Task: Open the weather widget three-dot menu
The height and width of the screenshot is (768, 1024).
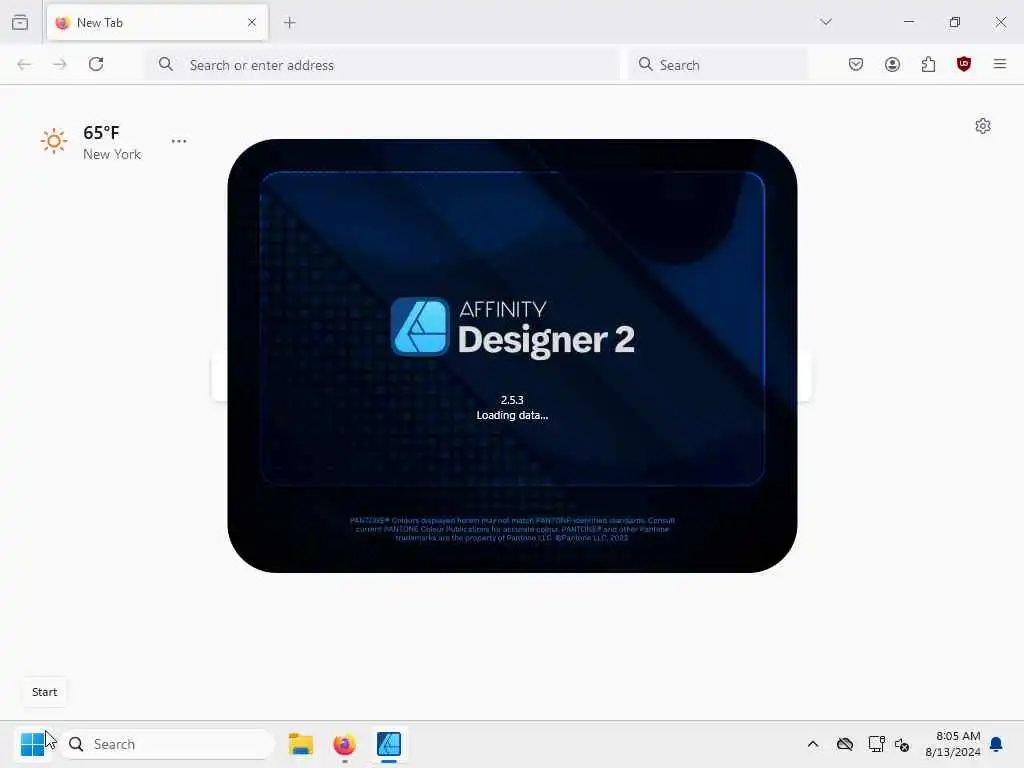Action: coord(179,141)
